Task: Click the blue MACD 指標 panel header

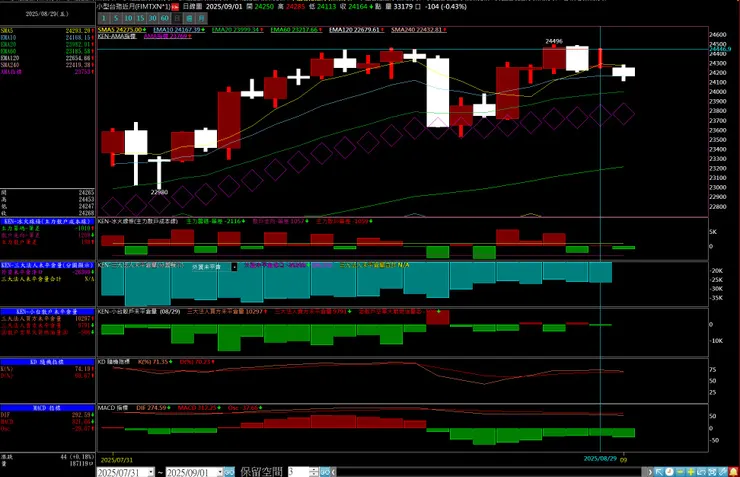Action: point(47,408)
